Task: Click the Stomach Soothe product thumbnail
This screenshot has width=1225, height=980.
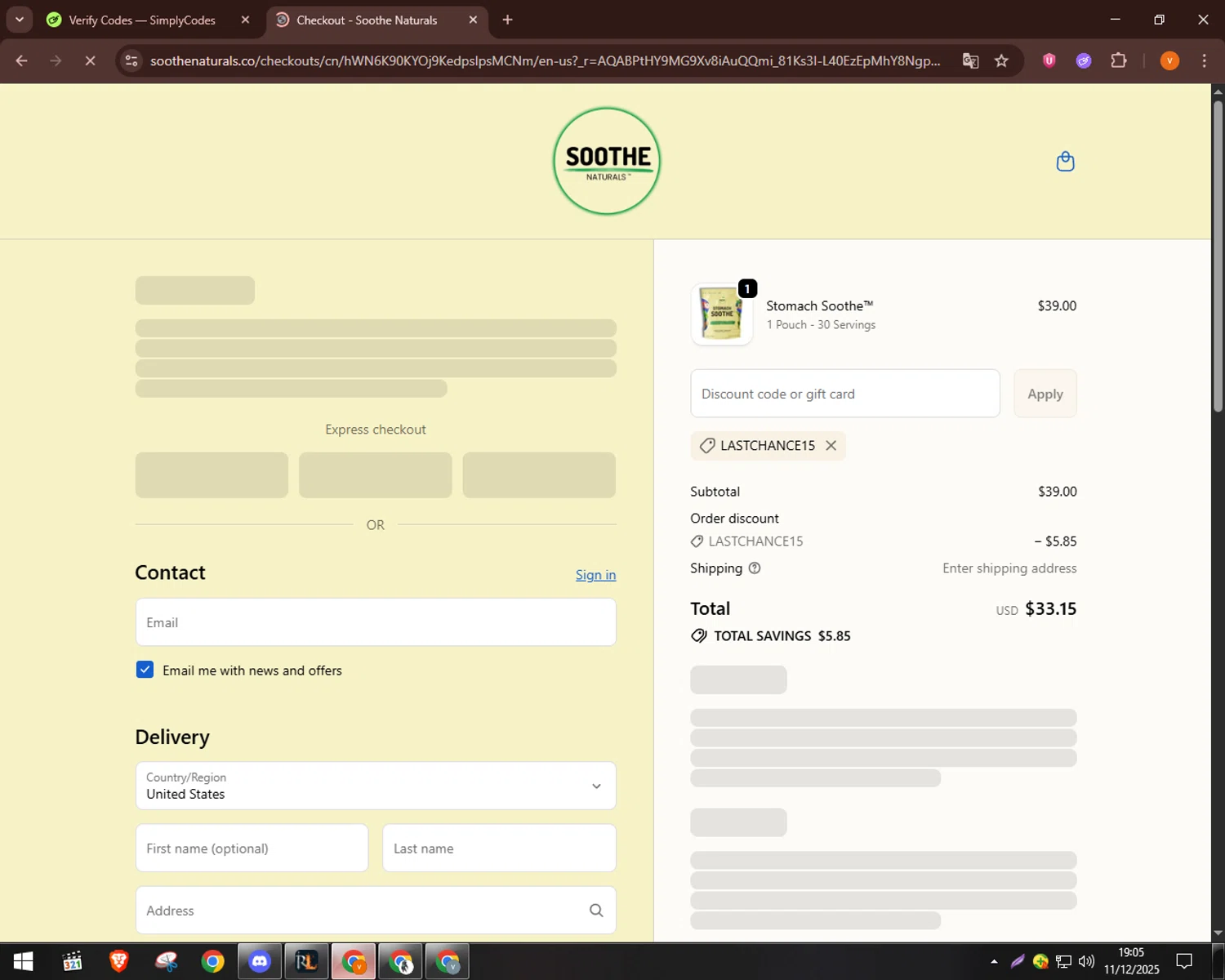Action: [x=722, y=314]
